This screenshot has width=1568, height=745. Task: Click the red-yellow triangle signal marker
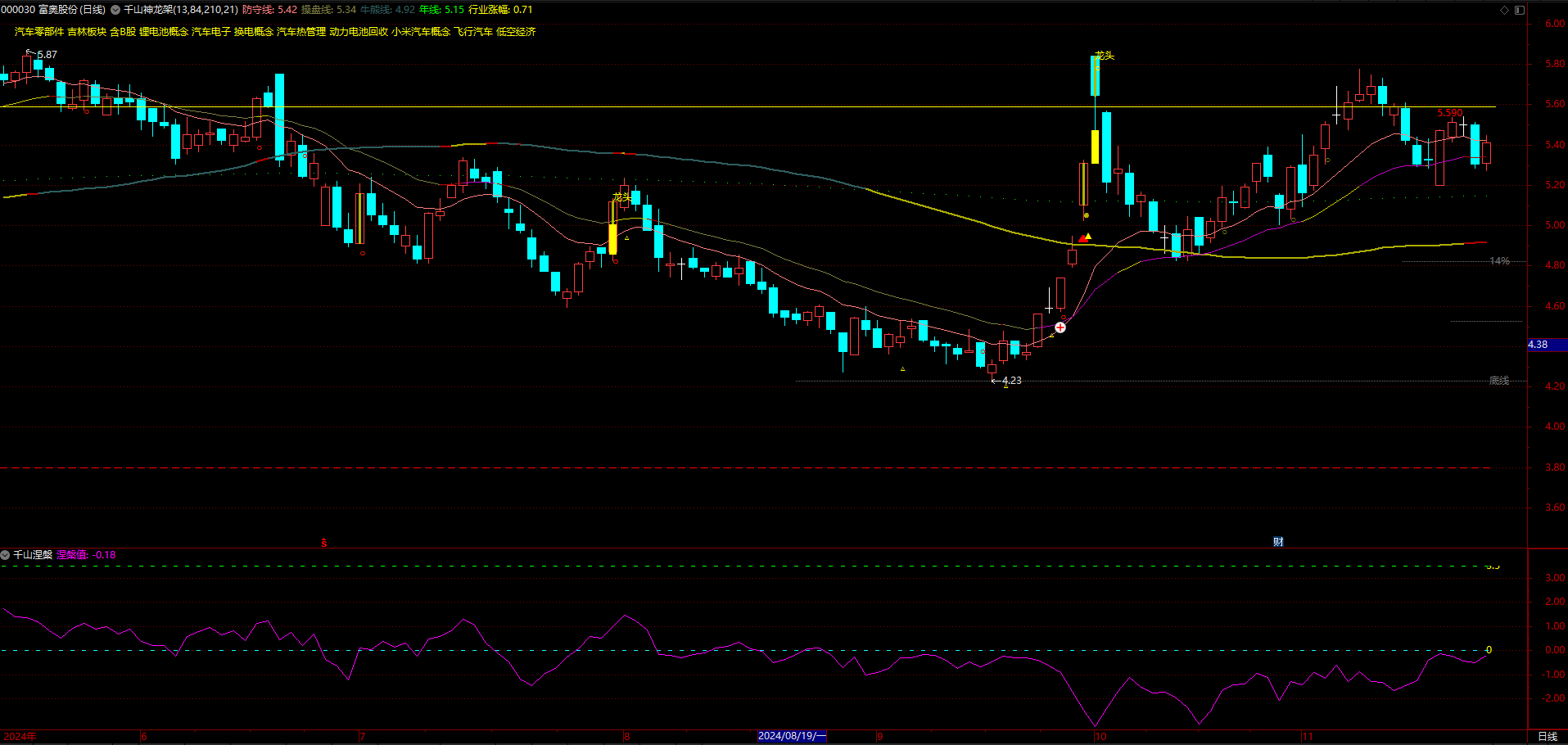point(1085,237)
